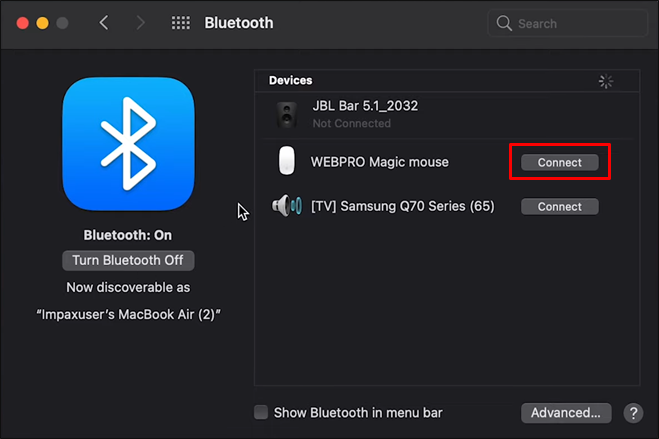Click the Samsung TV speaker icon

click(287, 206)
